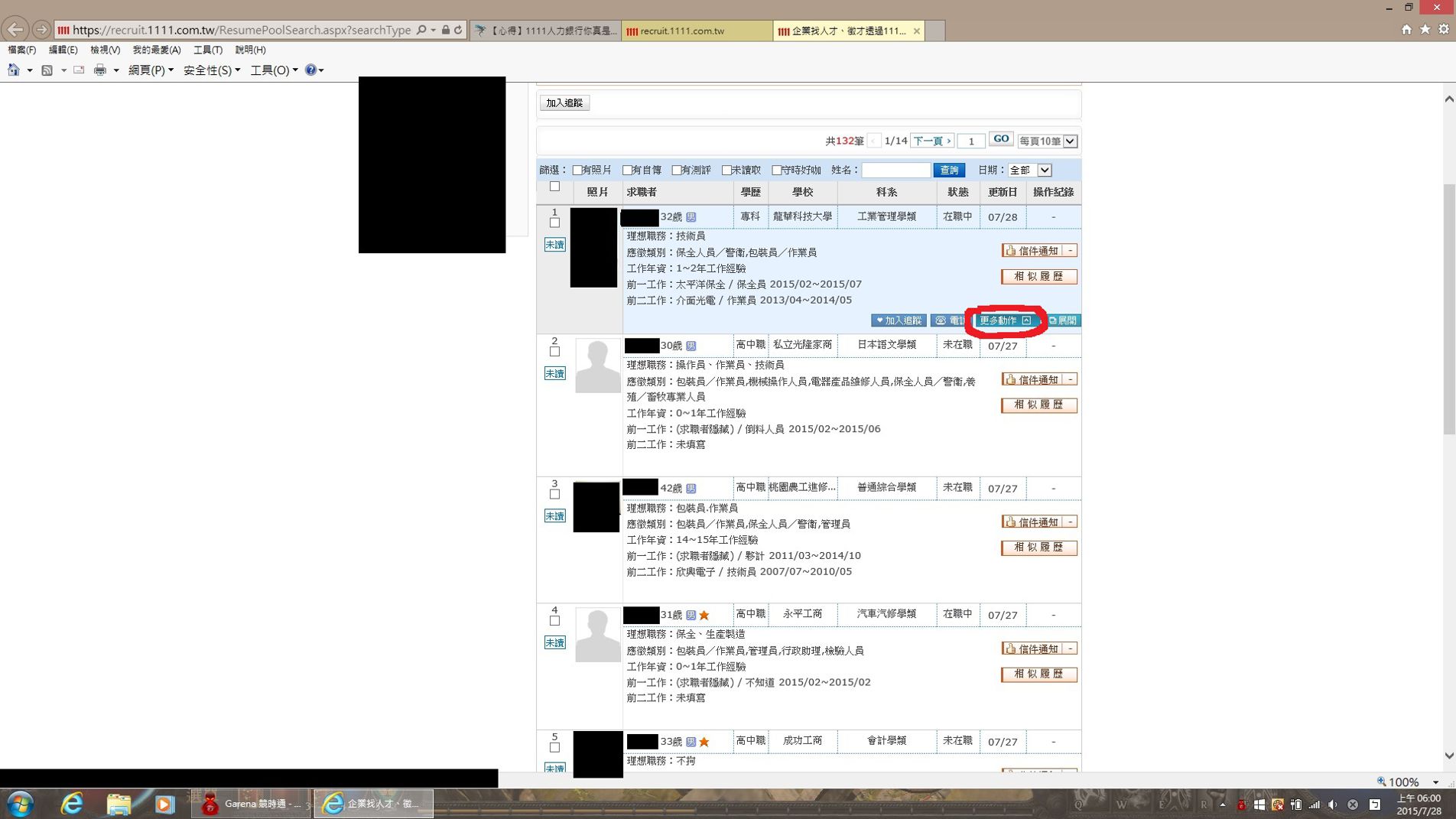This screenshot has width=1456, height=819.
Task: Open the 網頁(P) dropdown menu
Action: (151, 70)
